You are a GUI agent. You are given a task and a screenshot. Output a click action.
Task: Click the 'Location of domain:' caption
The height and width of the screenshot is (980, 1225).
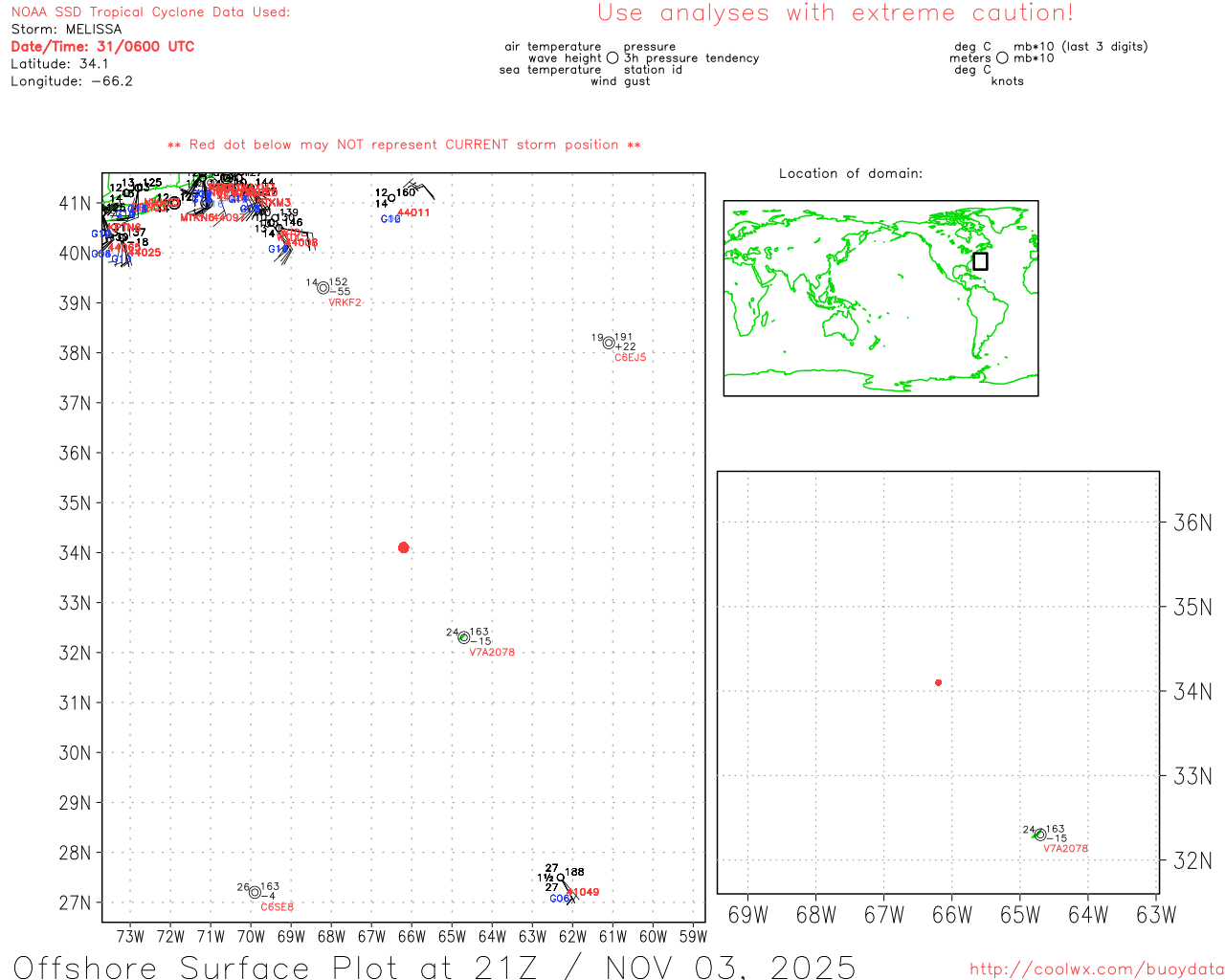tap(851, 173)
